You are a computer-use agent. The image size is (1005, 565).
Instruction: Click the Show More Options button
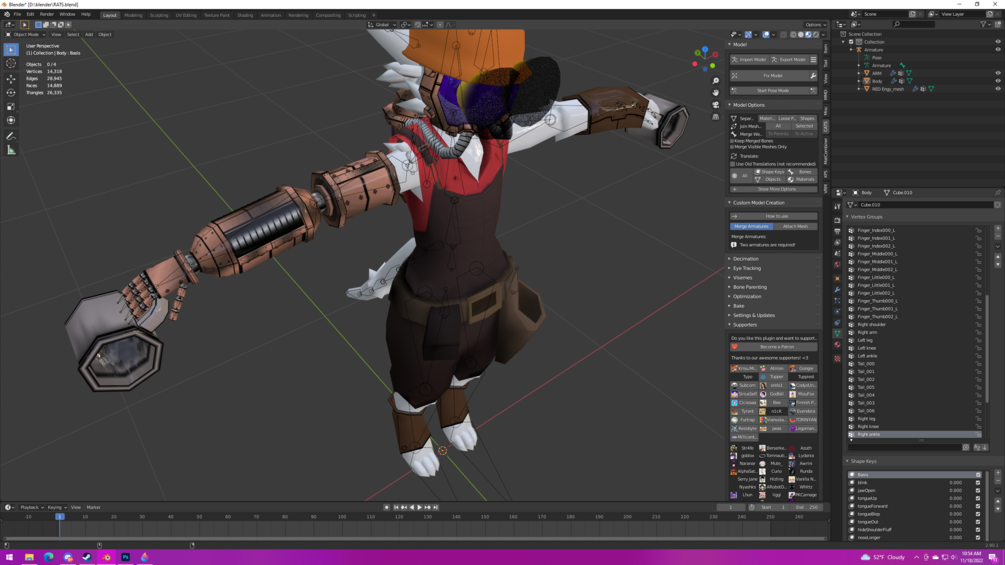(x=774, y=189)
